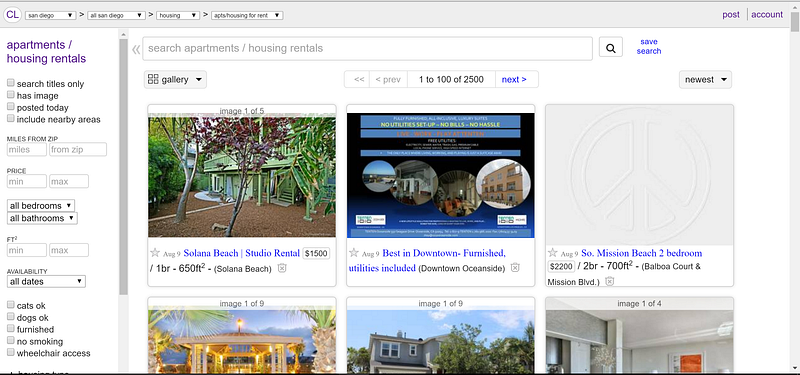Open apts/housing for rent dropdown
This screenshot has height=375, width=800.
point(247,15)
